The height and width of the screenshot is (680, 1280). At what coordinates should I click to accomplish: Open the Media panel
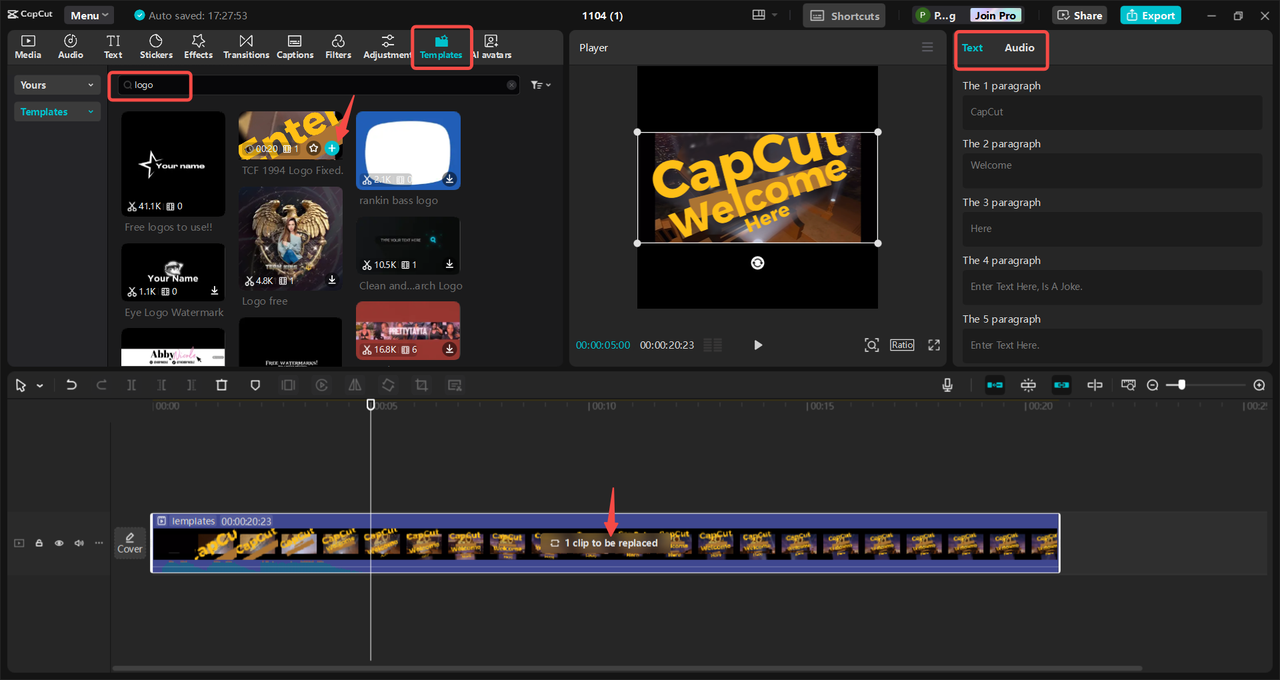point(28,46)
